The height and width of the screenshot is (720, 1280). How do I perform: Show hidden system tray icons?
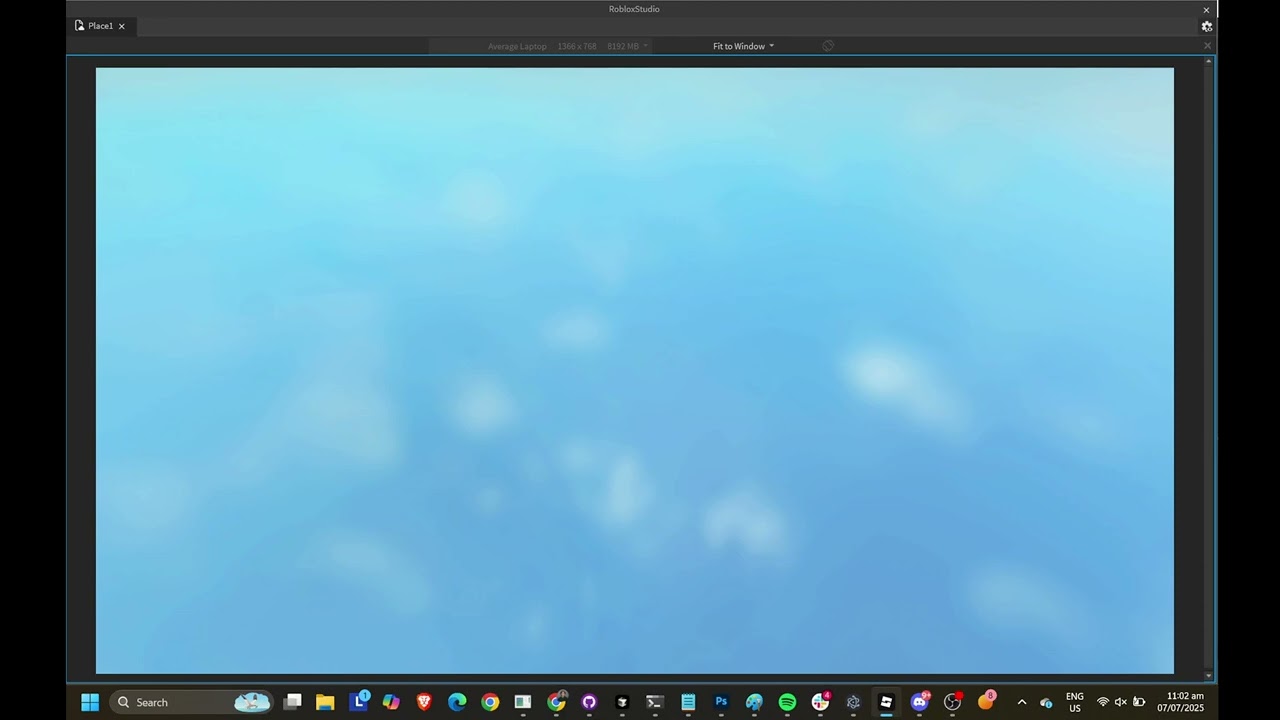coord(1021,702)
